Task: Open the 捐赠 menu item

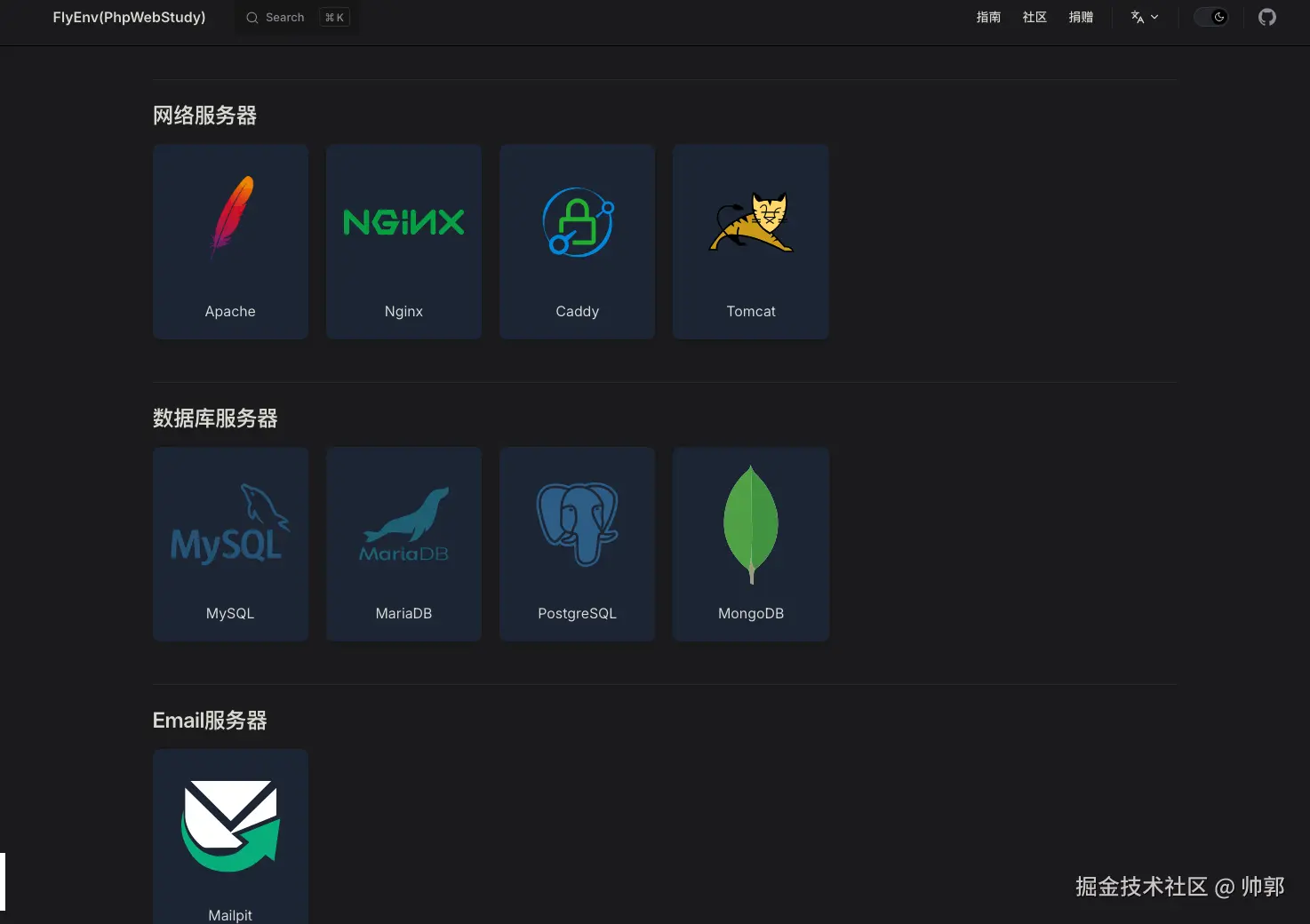Action: click(x=1081, y=17)
